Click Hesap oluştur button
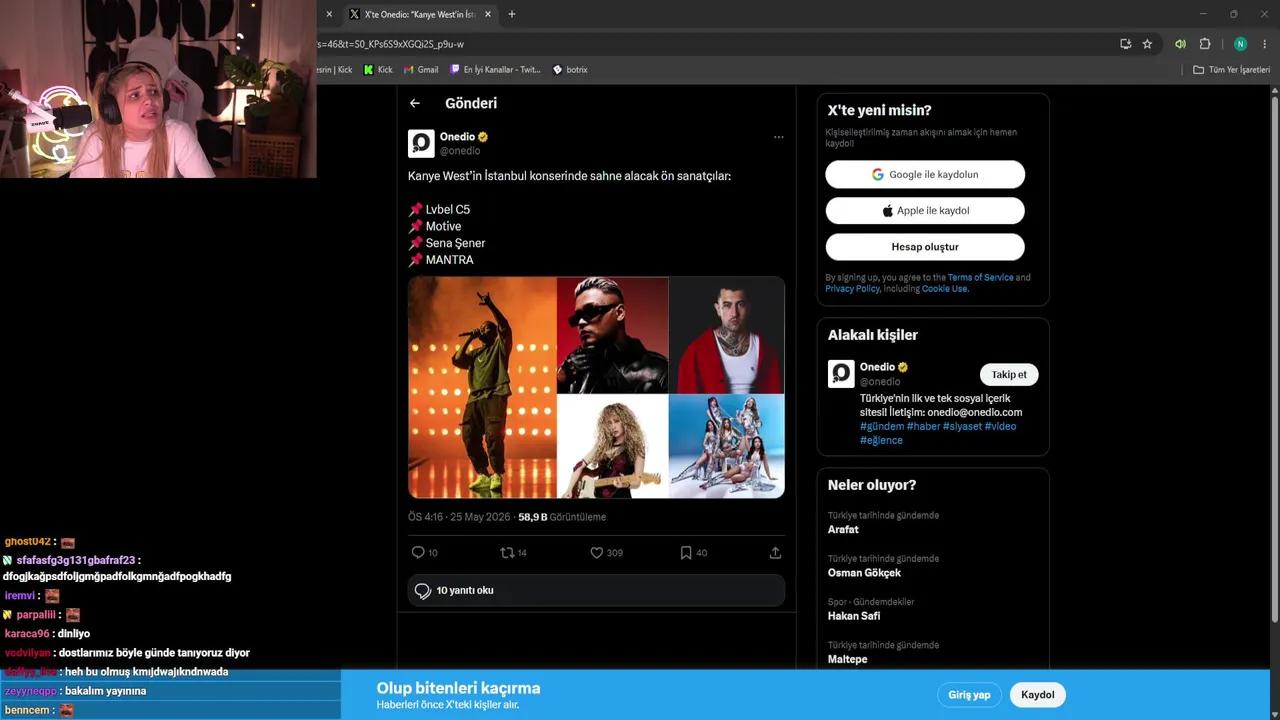 click(x=925, y=247)
